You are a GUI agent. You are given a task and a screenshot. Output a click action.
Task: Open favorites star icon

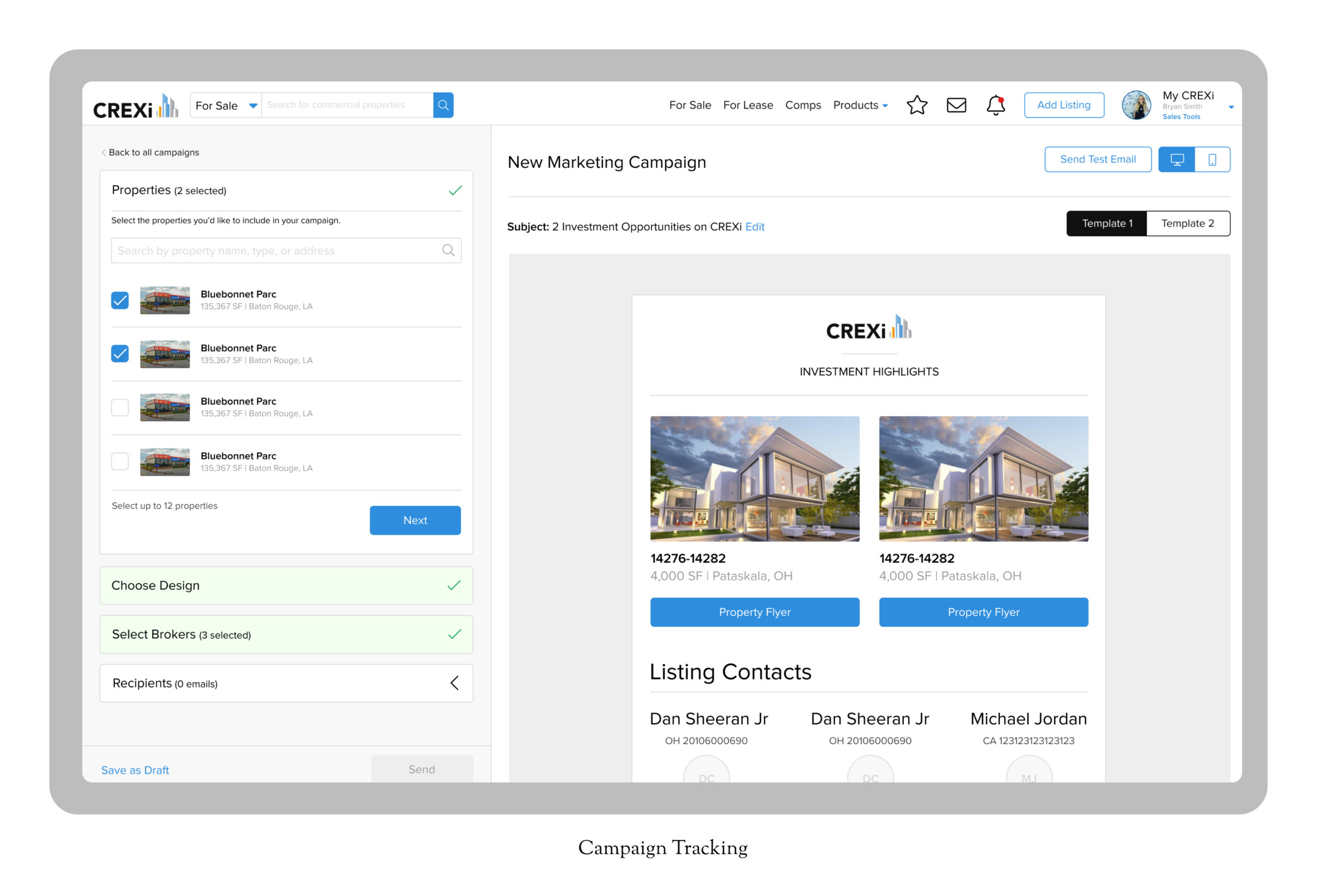(x=916, y=105)
